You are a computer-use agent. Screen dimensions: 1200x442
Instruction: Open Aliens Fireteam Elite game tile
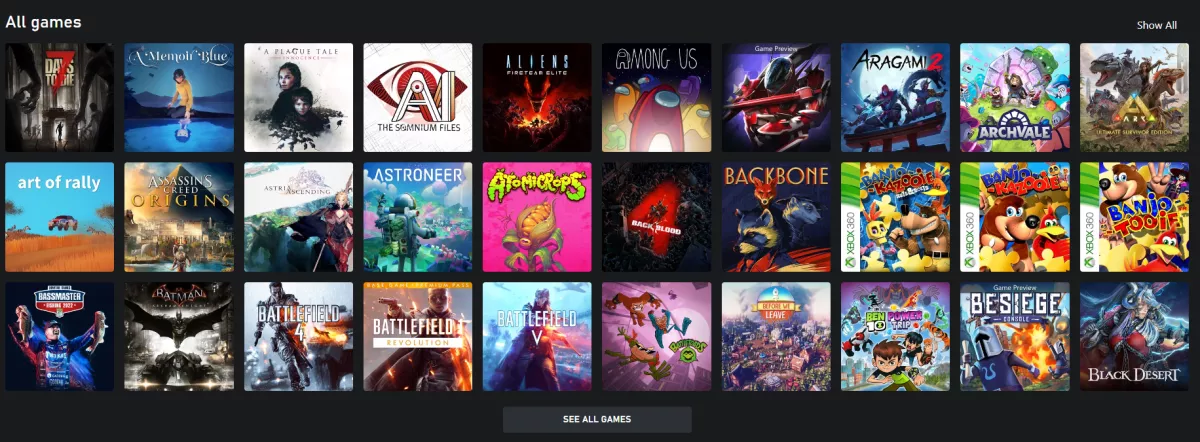pyautogui.click(x=537, y=97)
